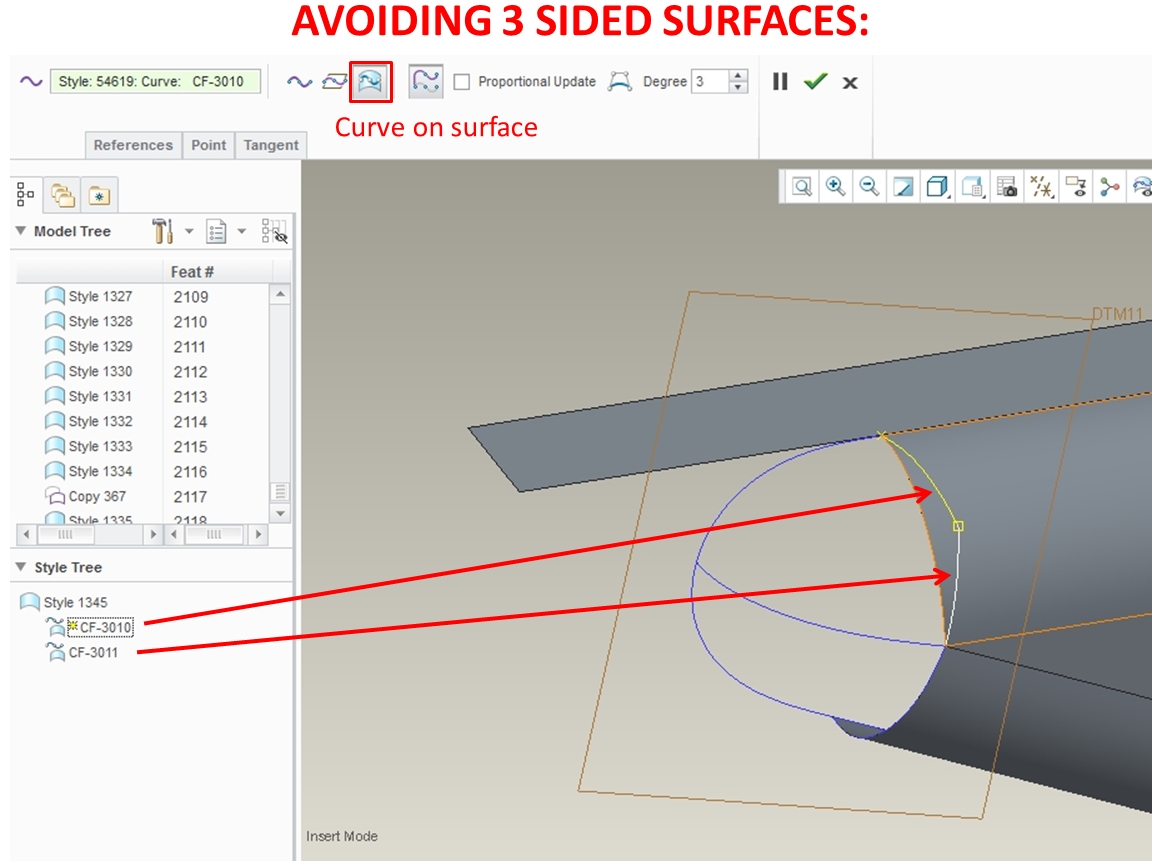Select Style 1331 in the model tree
This screenshot has width=1158, height=867.
pyautogui.click(x=89, y=397)
